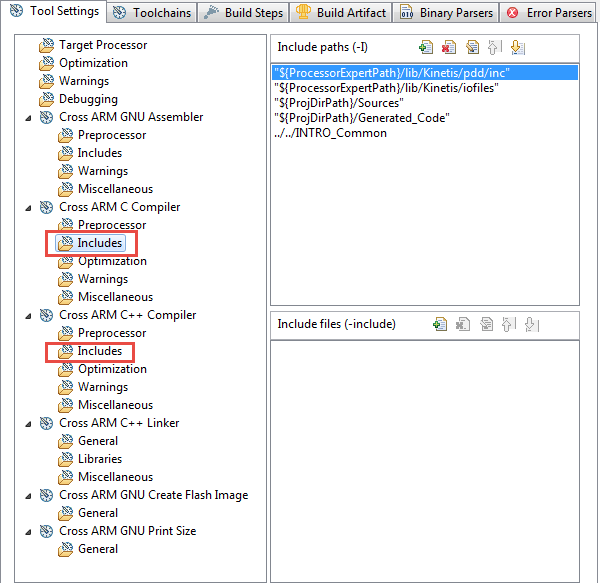This screenshot has width=600, height=583.
Task: Open top-level Warnings settings
Action: [84, 81]
